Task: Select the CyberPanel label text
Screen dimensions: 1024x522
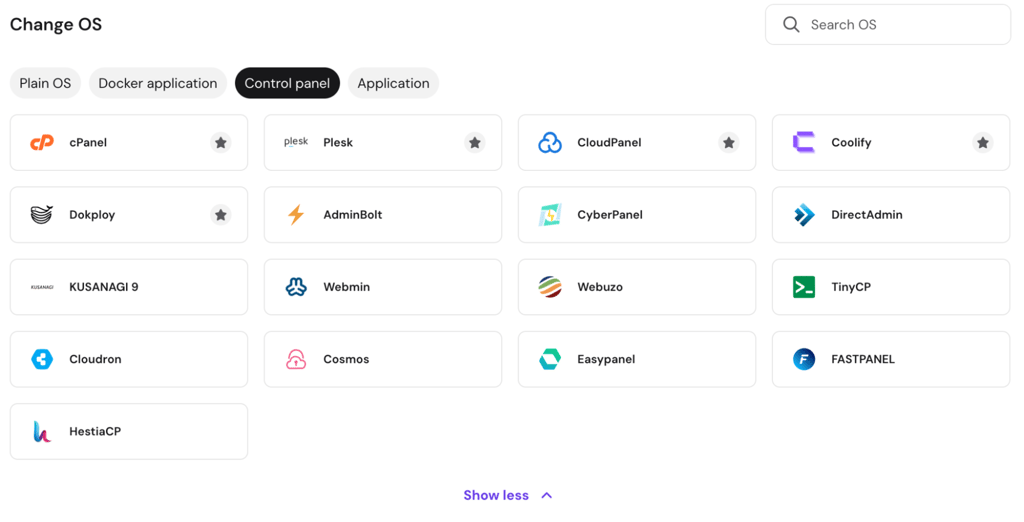Action: coord(610,215)
